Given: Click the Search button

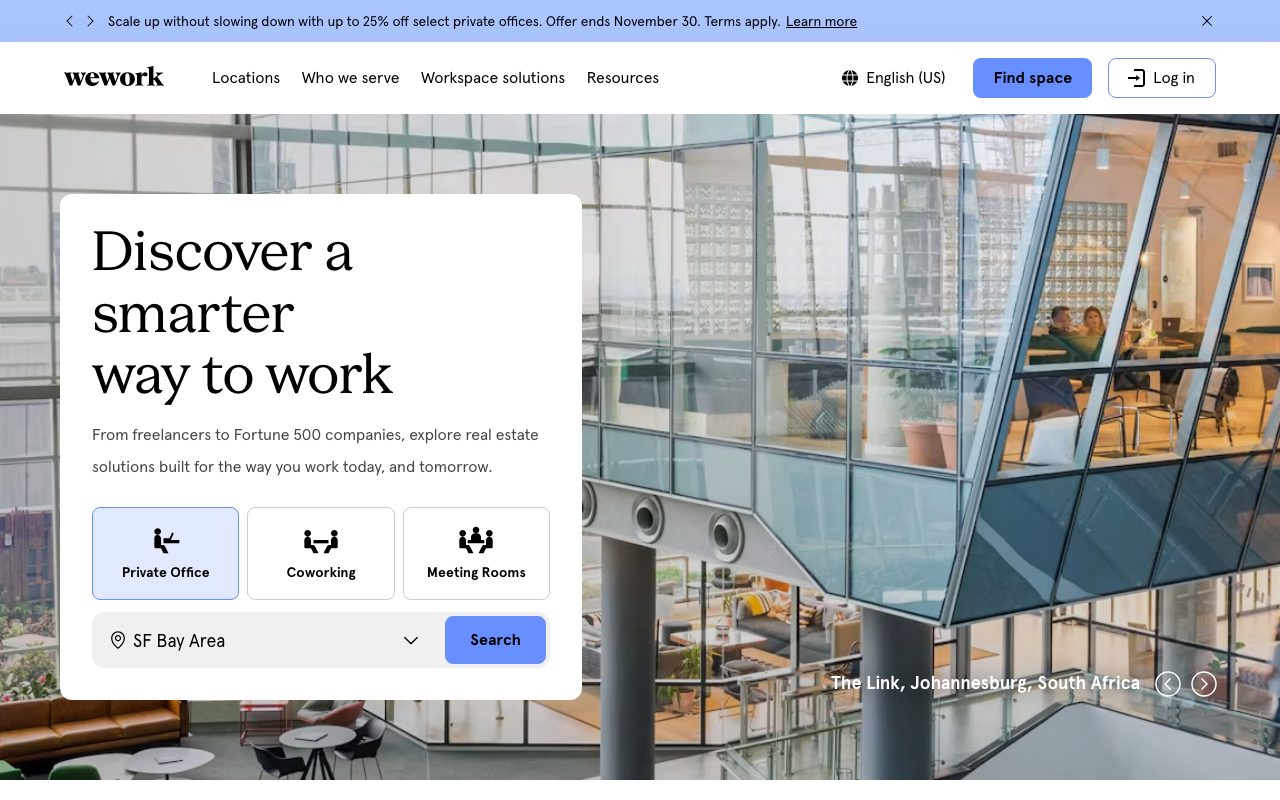Looking at the screenshot, I should click(495, 640).
